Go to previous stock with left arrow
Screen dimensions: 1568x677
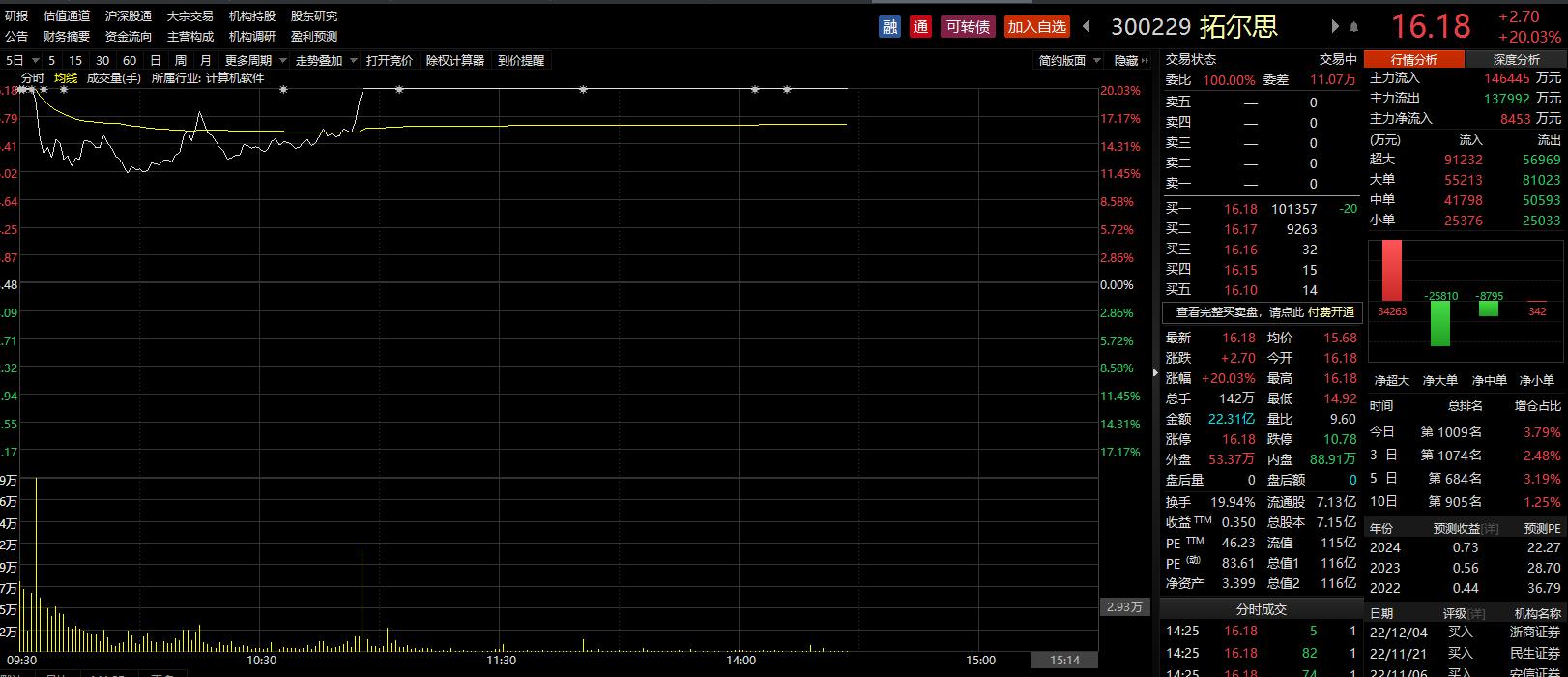click(x=1087, y=27)
